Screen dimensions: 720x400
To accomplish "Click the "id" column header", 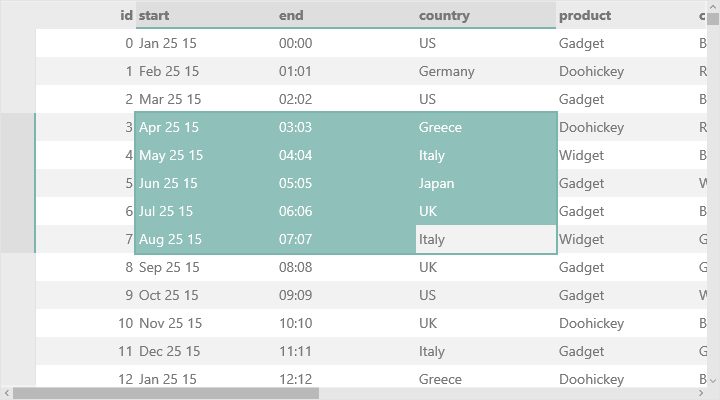I will [x=85, y=15].
